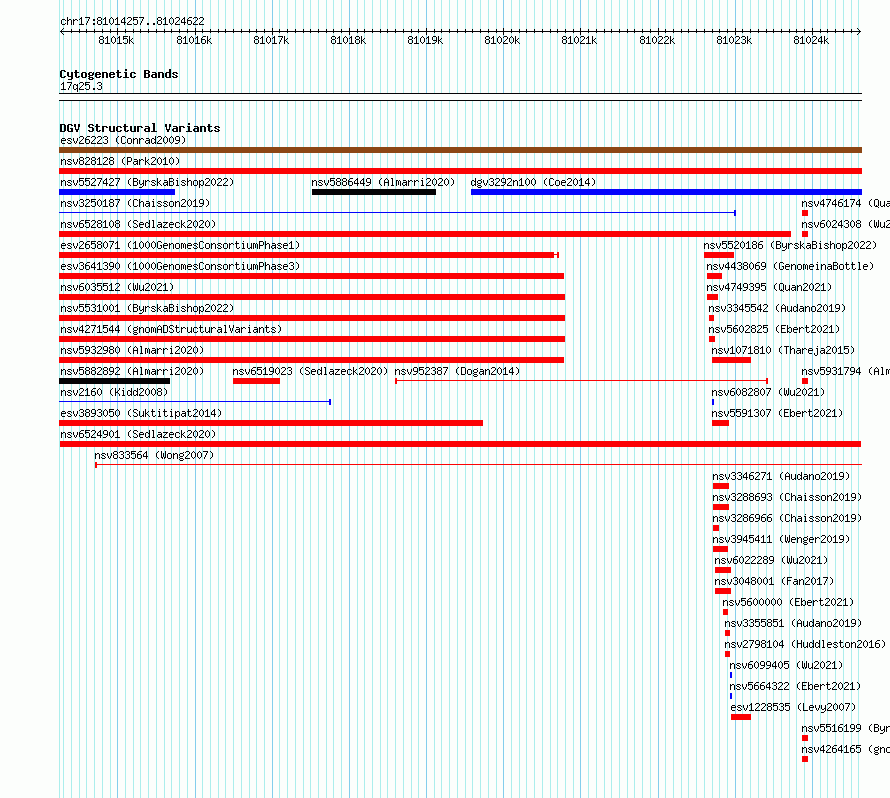Open esv2658071 (1000GenomesConsortiumPhase1) label
This screenshot has width=890, height=798.
click(x=180, y=245)
